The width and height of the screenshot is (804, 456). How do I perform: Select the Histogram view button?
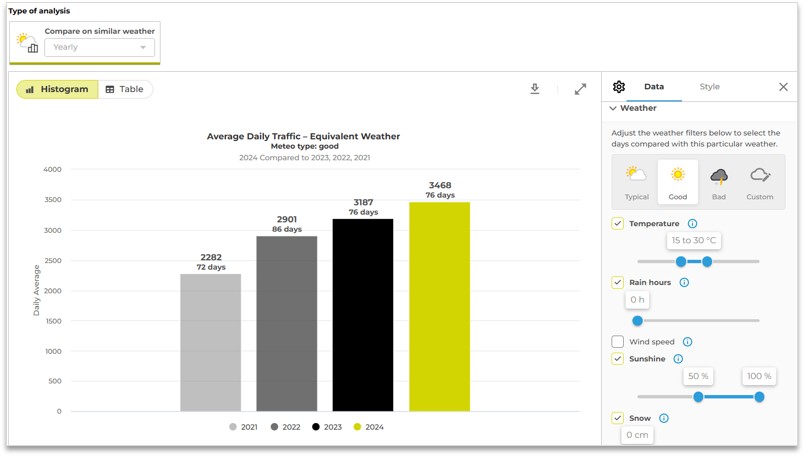pyautogui.click(x=57, y=89)
